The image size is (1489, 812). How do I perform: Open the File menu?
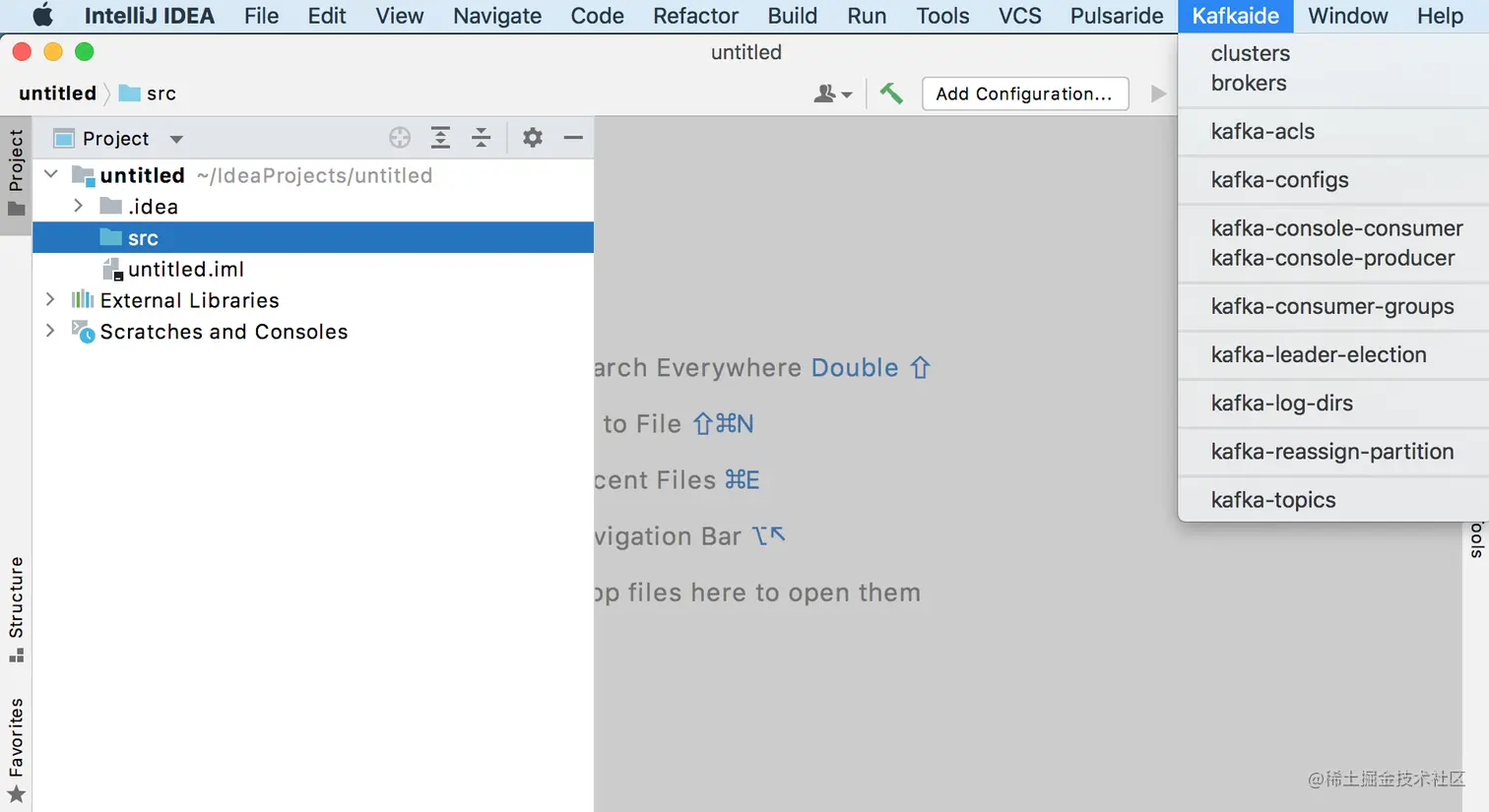261,16
